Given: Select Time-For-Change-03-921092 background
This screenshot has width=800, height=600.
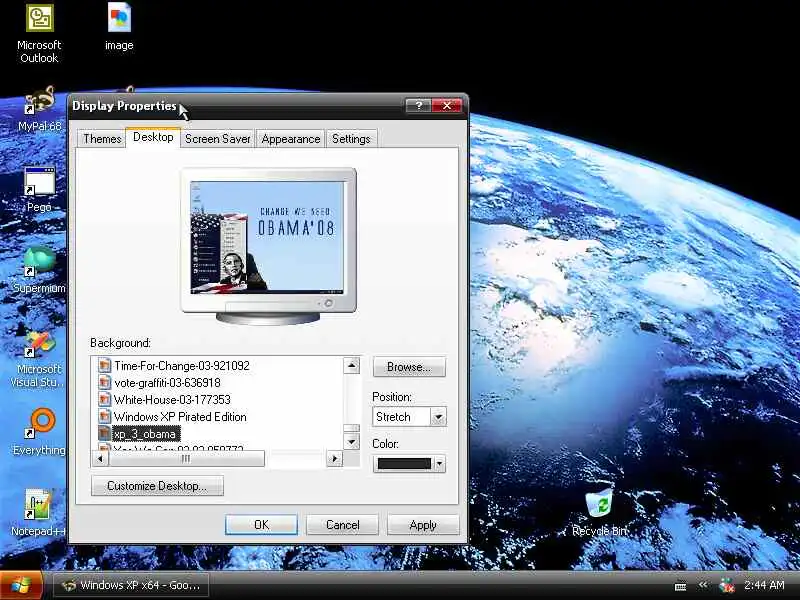Looking at the screenshot, I should [x=182, y=366].
